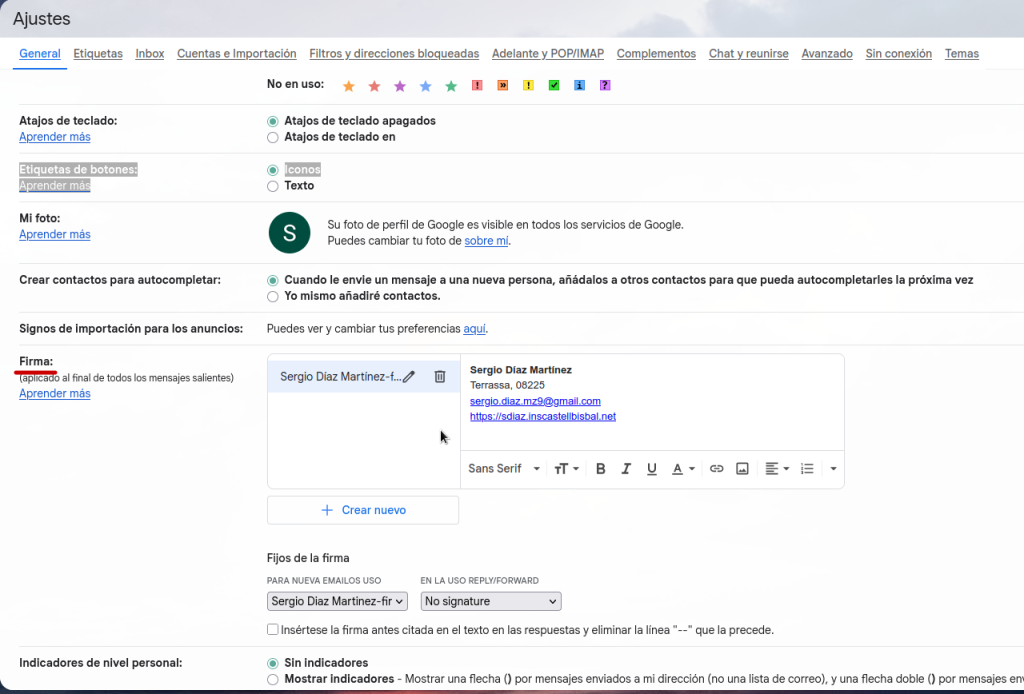Viewport: 1024px width, 694px height.
Task: Click the pencil icon to rename signature
Action: click(x=409, y=377)
